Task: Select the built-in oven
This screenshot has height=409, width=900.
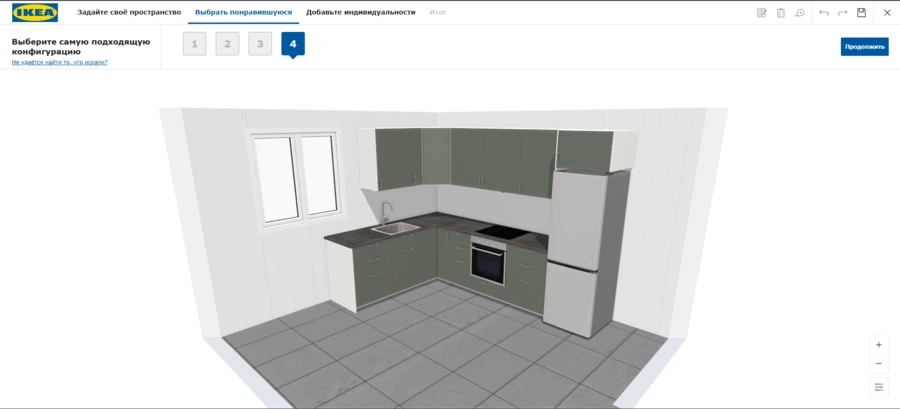Action: pyautogui.click(x=488, y=261)
